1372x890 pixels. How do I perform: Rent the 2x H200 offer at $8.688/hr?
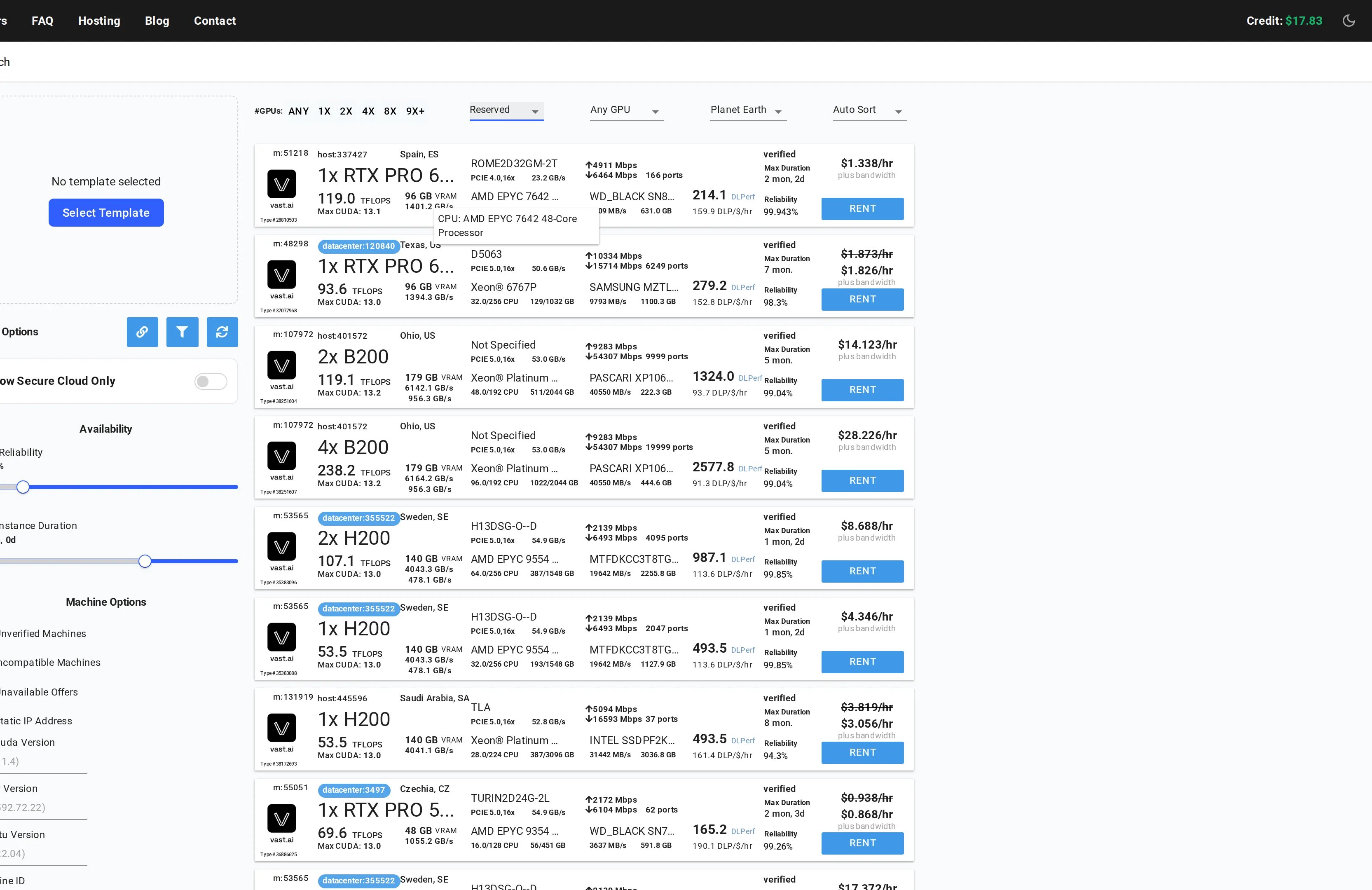(862, 571)
